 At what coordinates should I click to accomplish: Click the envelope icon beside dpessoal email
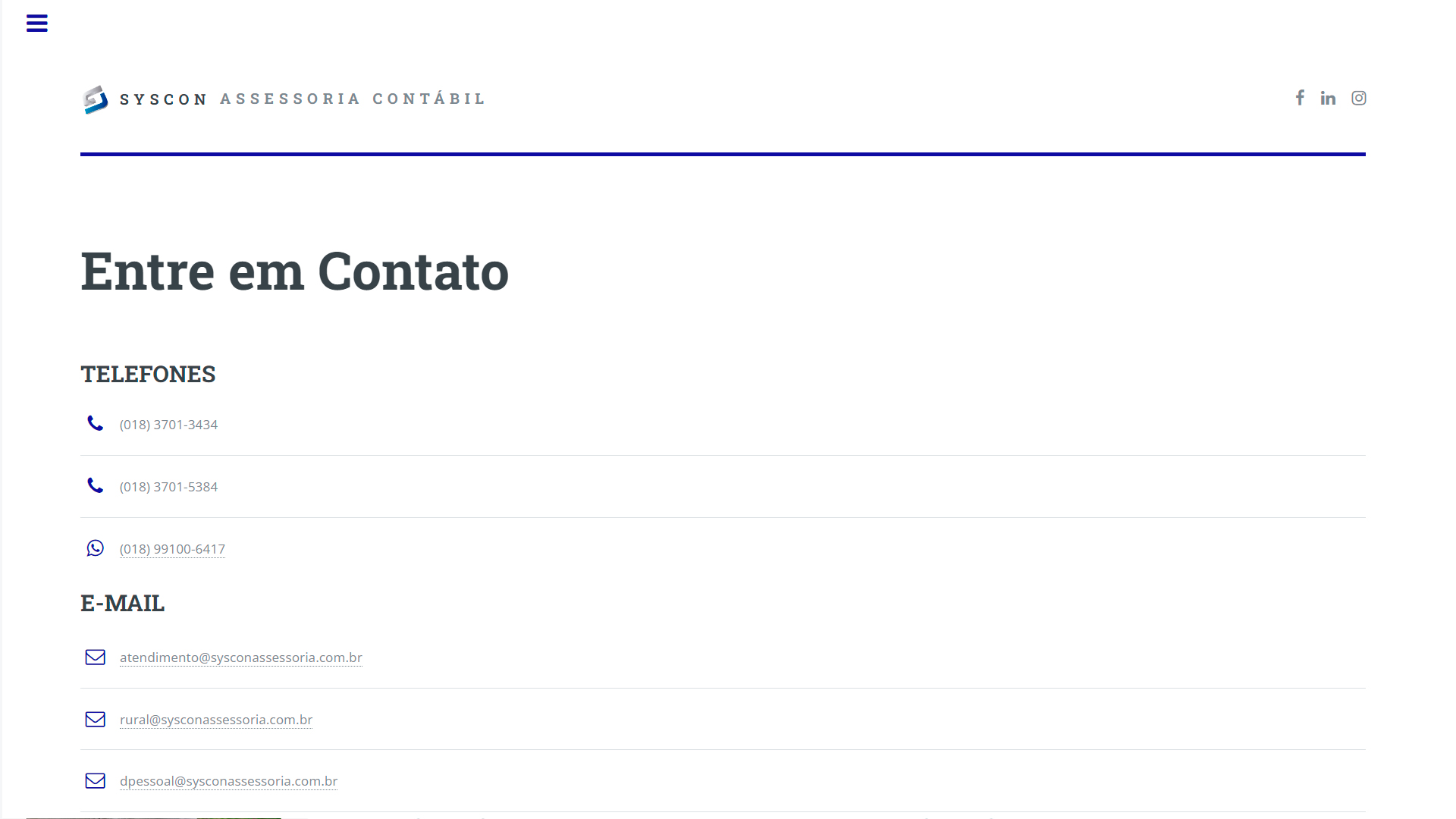(x=95, y=780)
